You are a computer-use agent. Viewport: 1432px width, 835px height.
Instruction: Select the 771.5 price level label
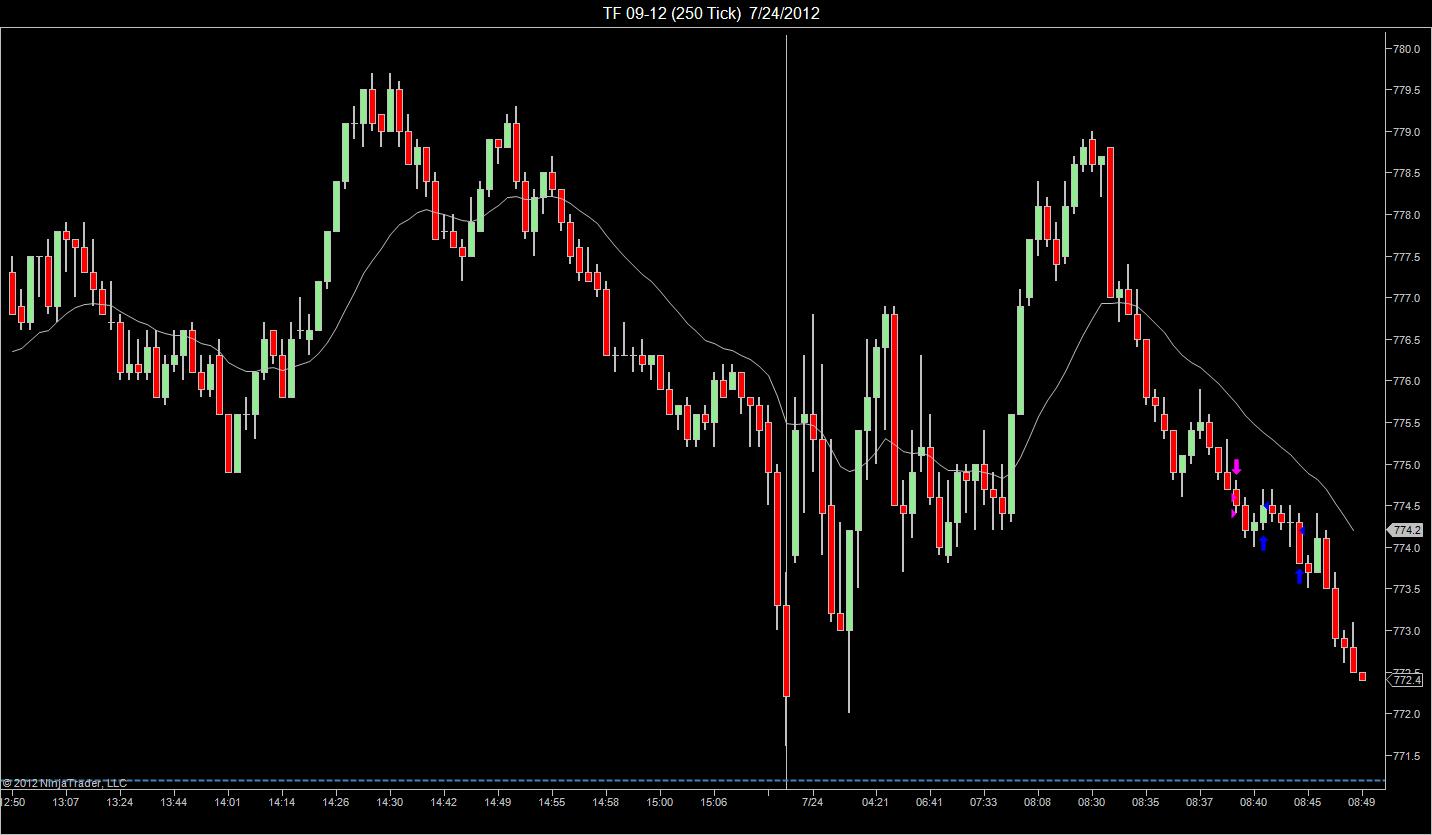tap(1407, 756)
